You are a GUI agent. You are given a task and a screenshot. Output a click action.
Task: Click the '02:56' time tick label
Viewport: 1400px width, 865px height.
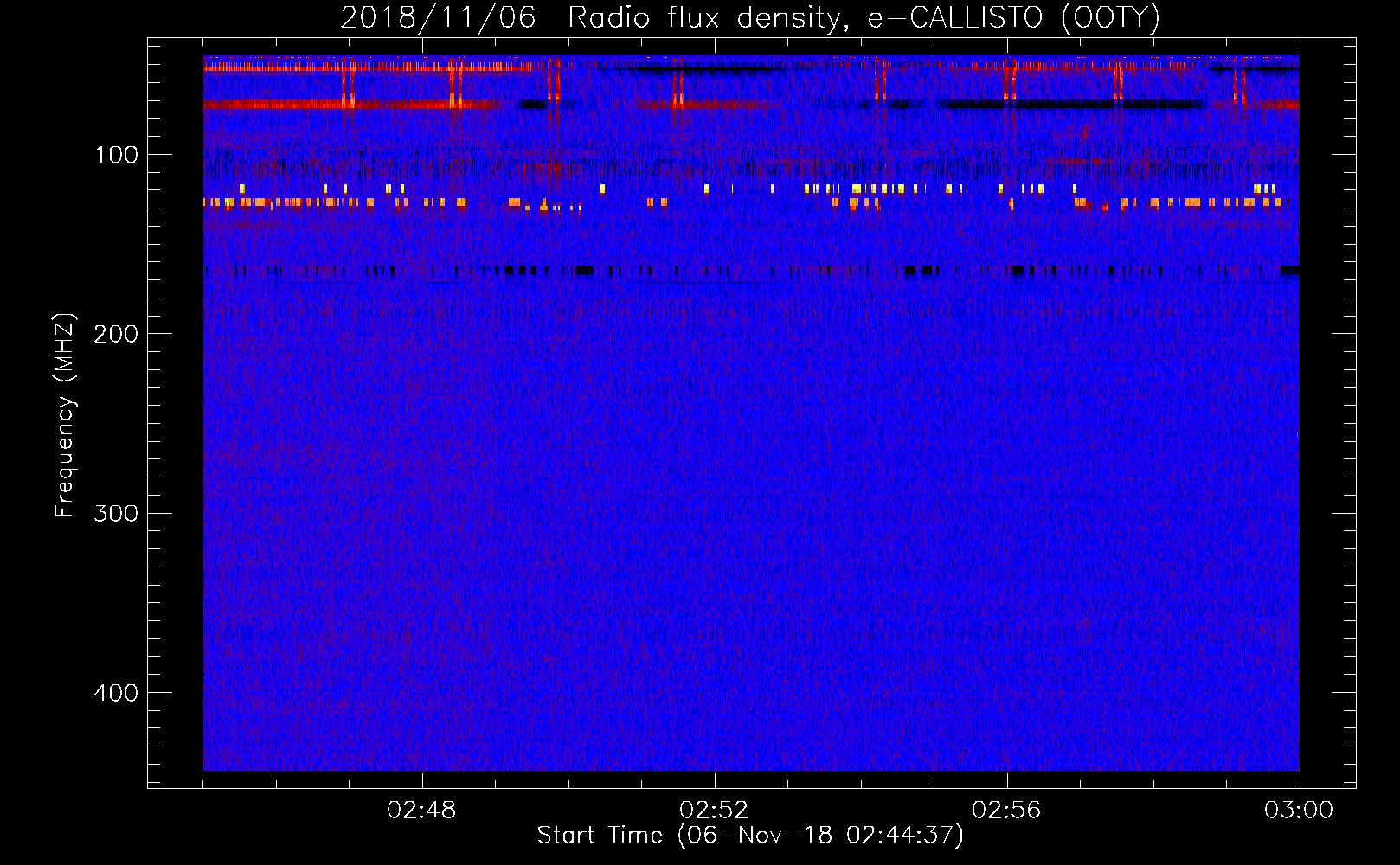click(x=1006, y=811)
